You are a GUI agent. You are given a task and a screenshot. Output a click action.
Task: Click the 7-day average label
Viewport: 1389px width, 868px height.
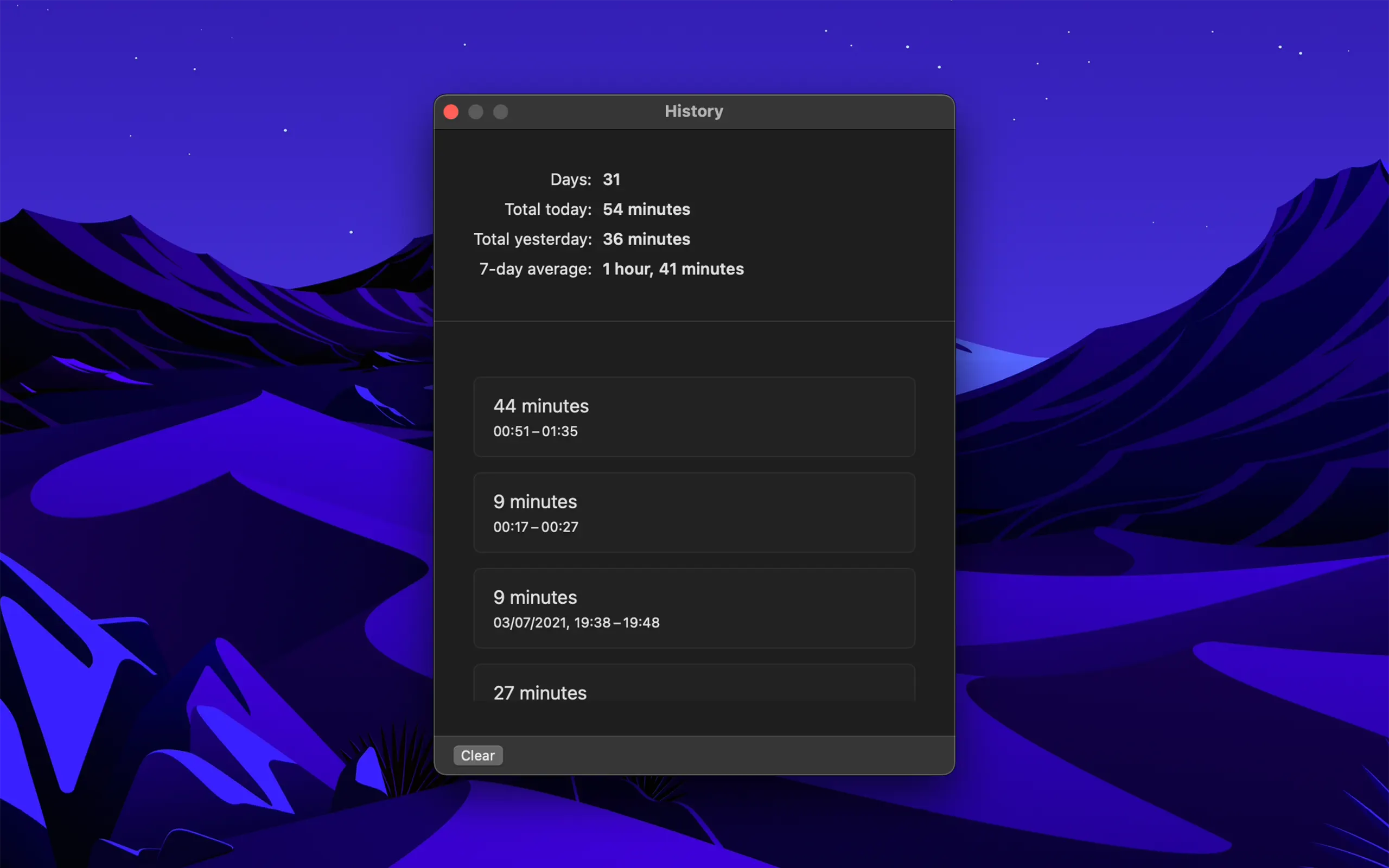(x=535, y=269)
